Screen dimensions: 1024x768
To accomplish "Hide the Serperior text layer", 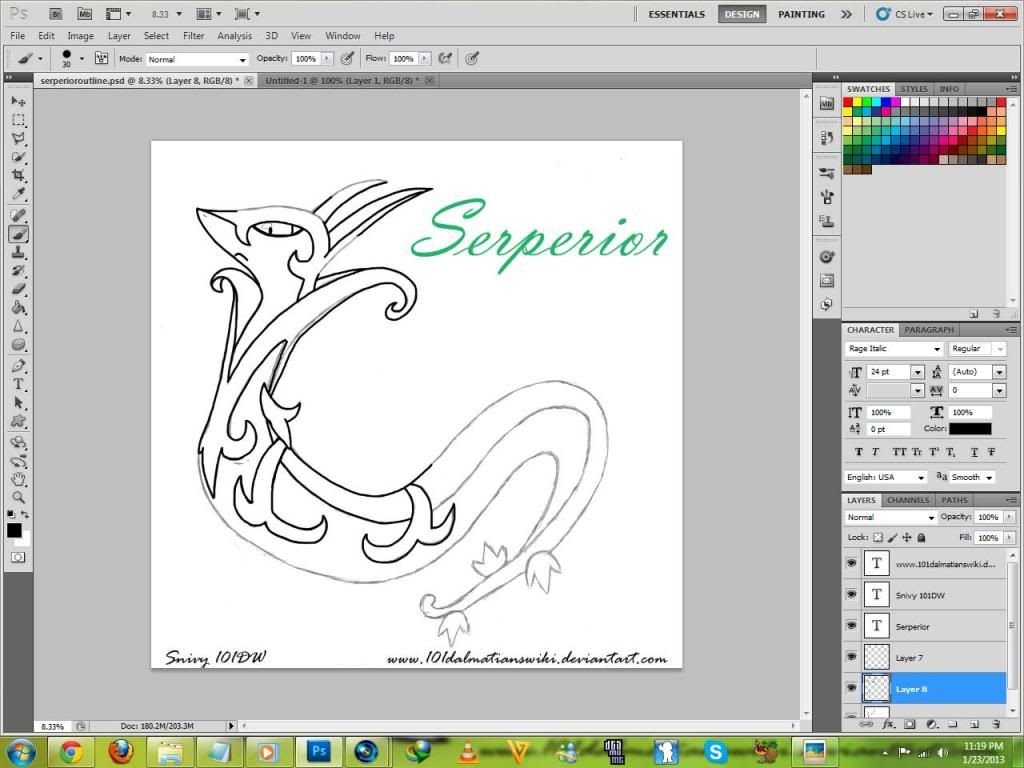I will (851, 626).
